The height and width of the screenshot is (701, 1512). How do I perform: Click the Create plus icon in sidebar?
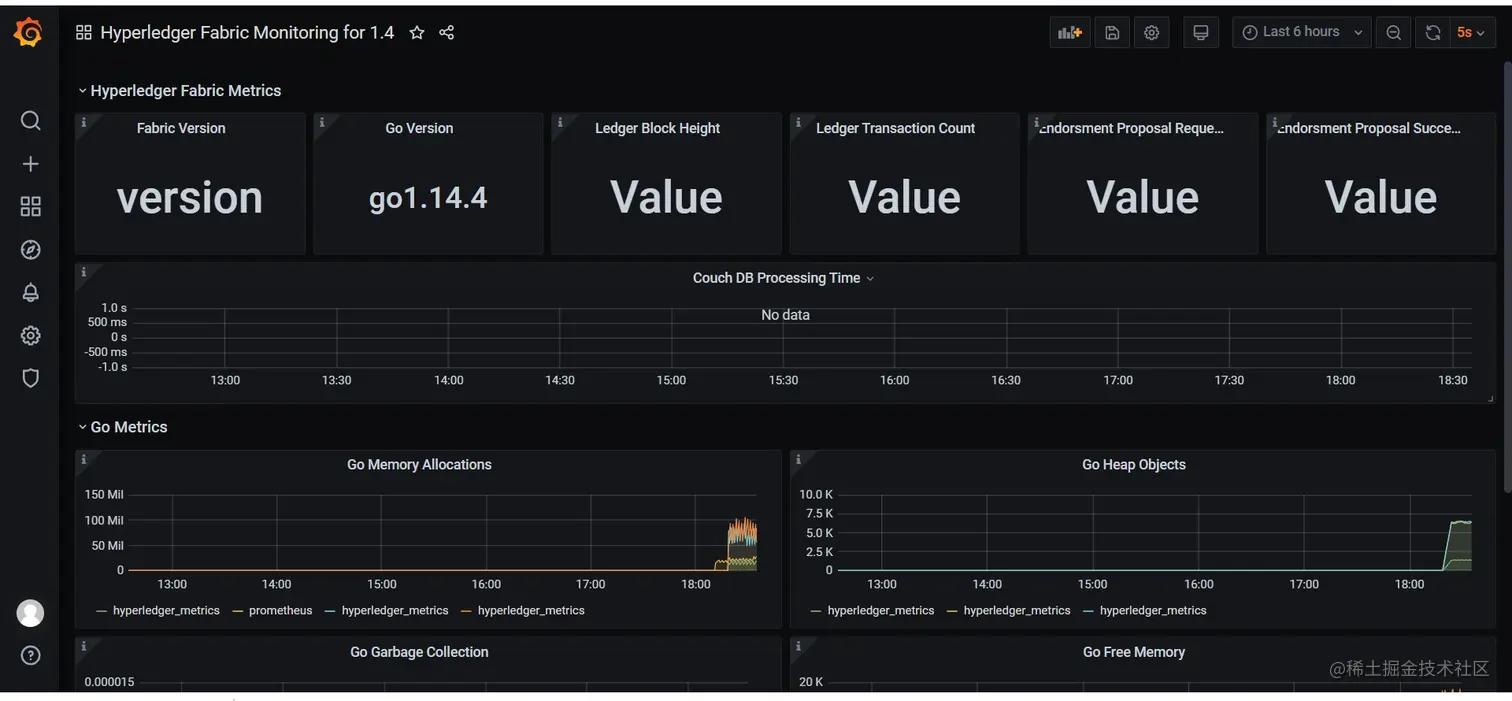(x=30, y=164)
